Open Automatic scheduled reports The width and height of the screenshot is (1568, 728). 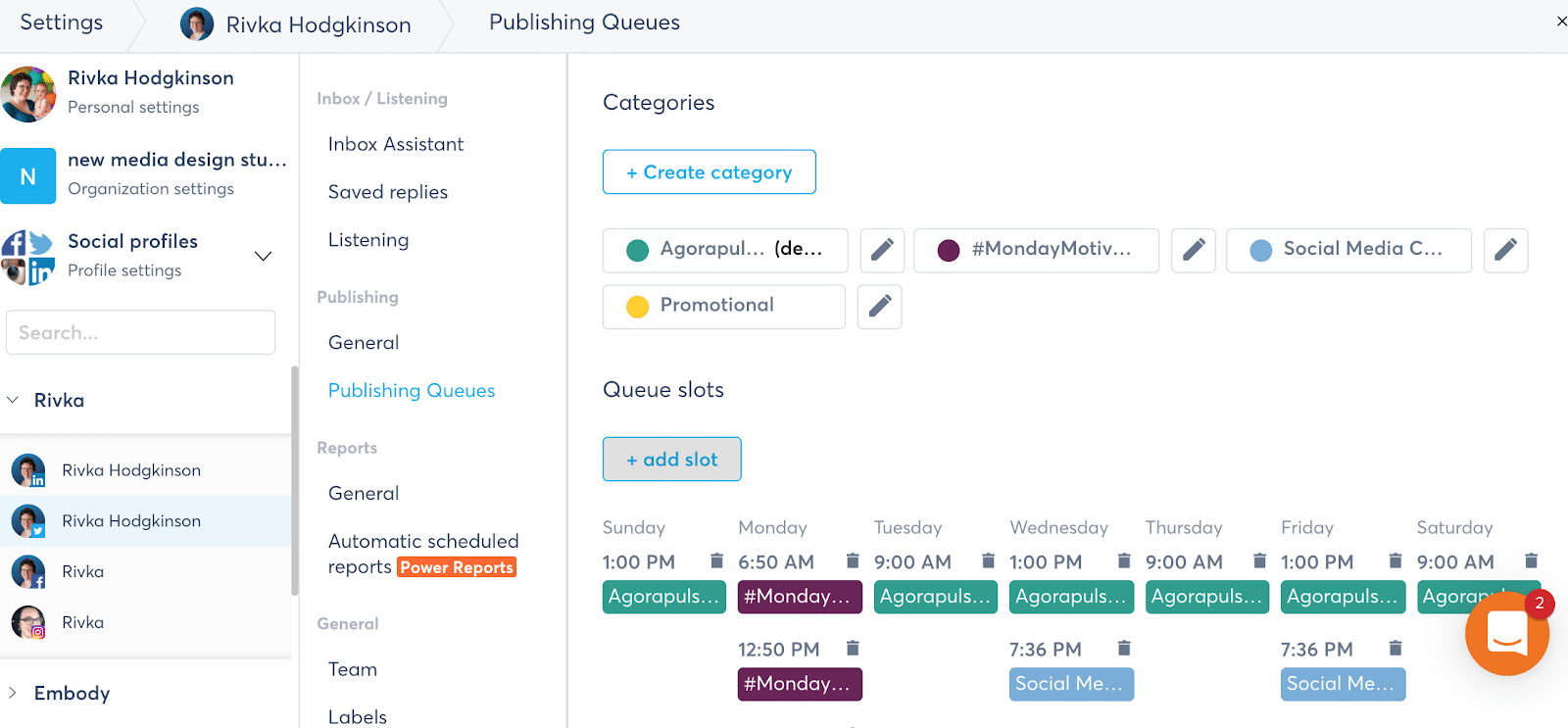click(423, 554)
